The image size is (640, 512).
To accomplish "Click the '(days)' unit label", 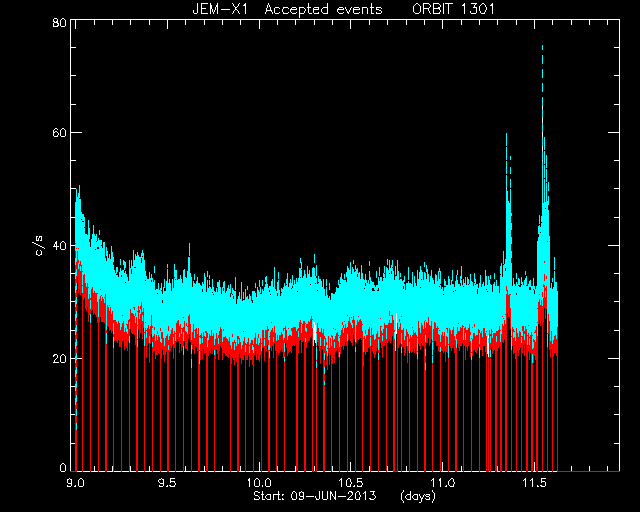I will coord(418,496).
